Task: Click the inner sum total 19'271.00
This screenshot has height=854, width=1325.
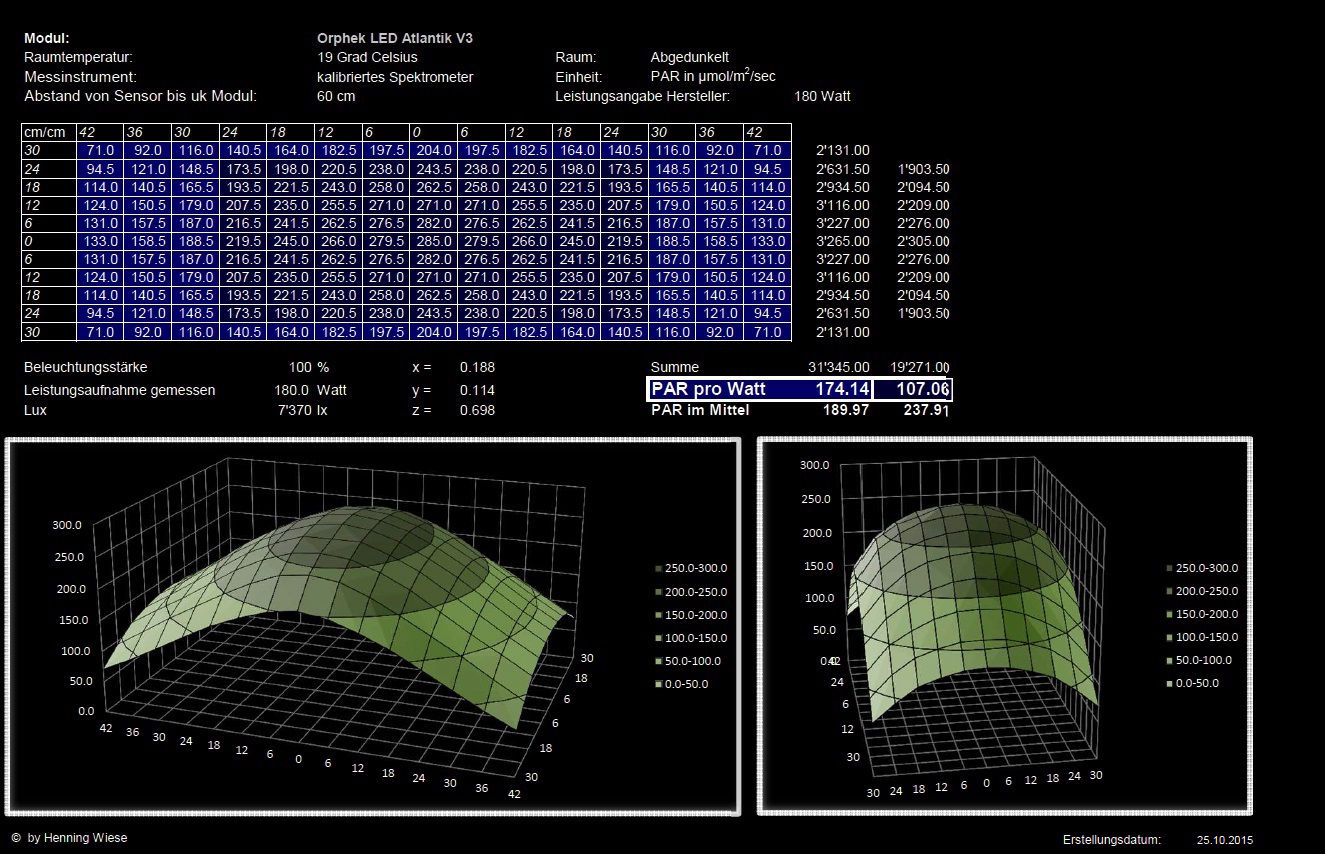Action: click(920, 367)
